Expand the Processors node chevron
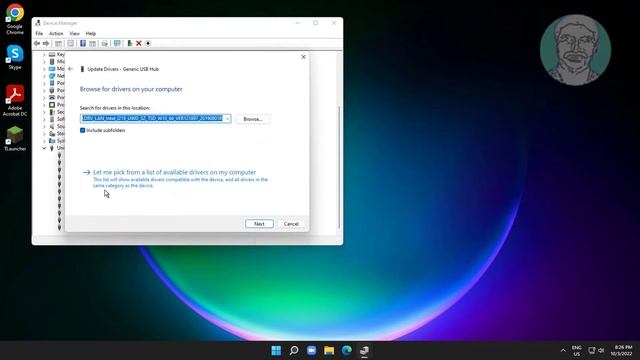The height and width of the screenshot is (360, 640). (x=44, y=105)
